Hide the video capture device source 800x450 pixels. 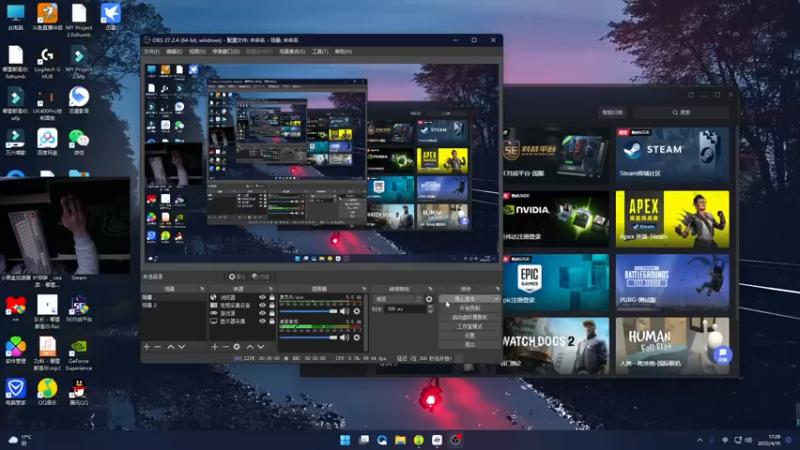click(263, 305)
